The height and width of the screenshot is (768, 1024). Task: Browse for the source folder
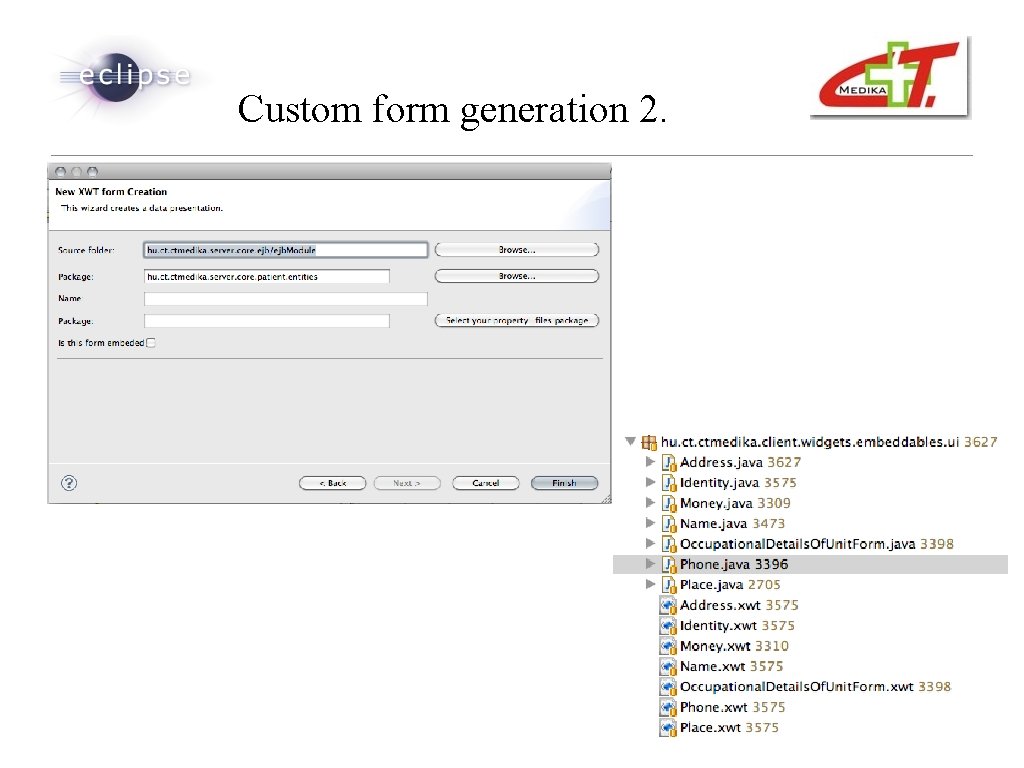coord(517,250)
